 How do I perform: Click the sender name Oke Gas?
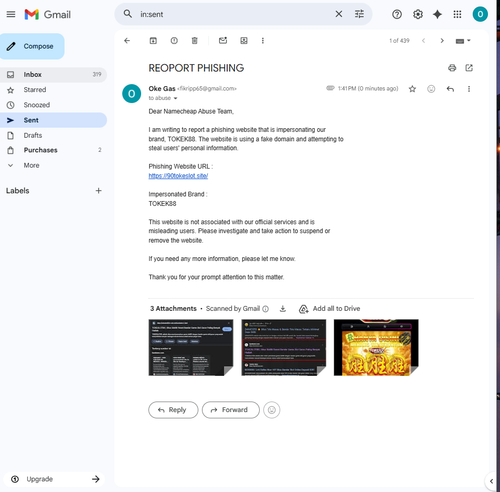pos(162,89)
